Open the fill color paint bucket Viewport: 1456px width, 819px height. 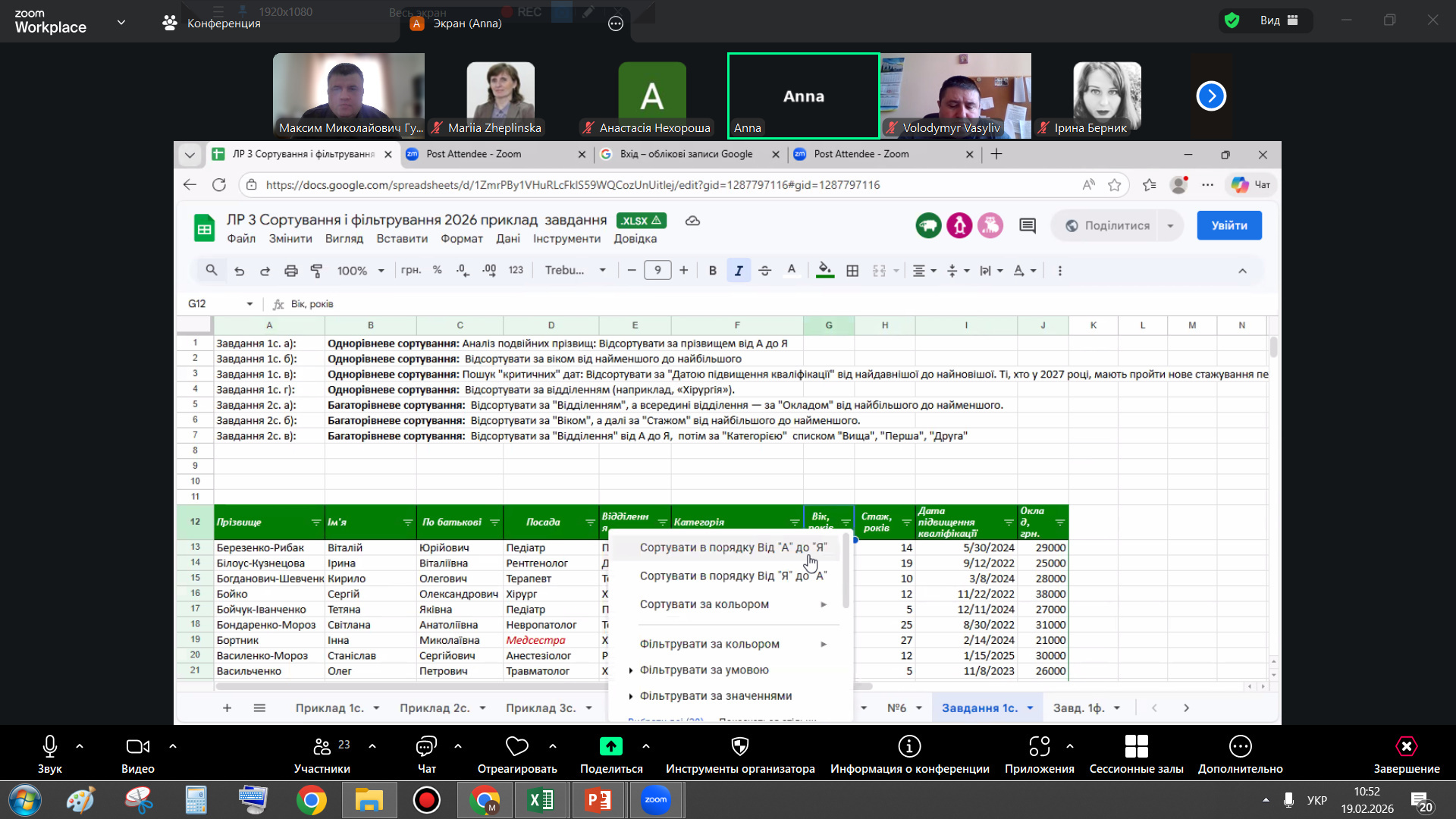click(x=825, y=271)
